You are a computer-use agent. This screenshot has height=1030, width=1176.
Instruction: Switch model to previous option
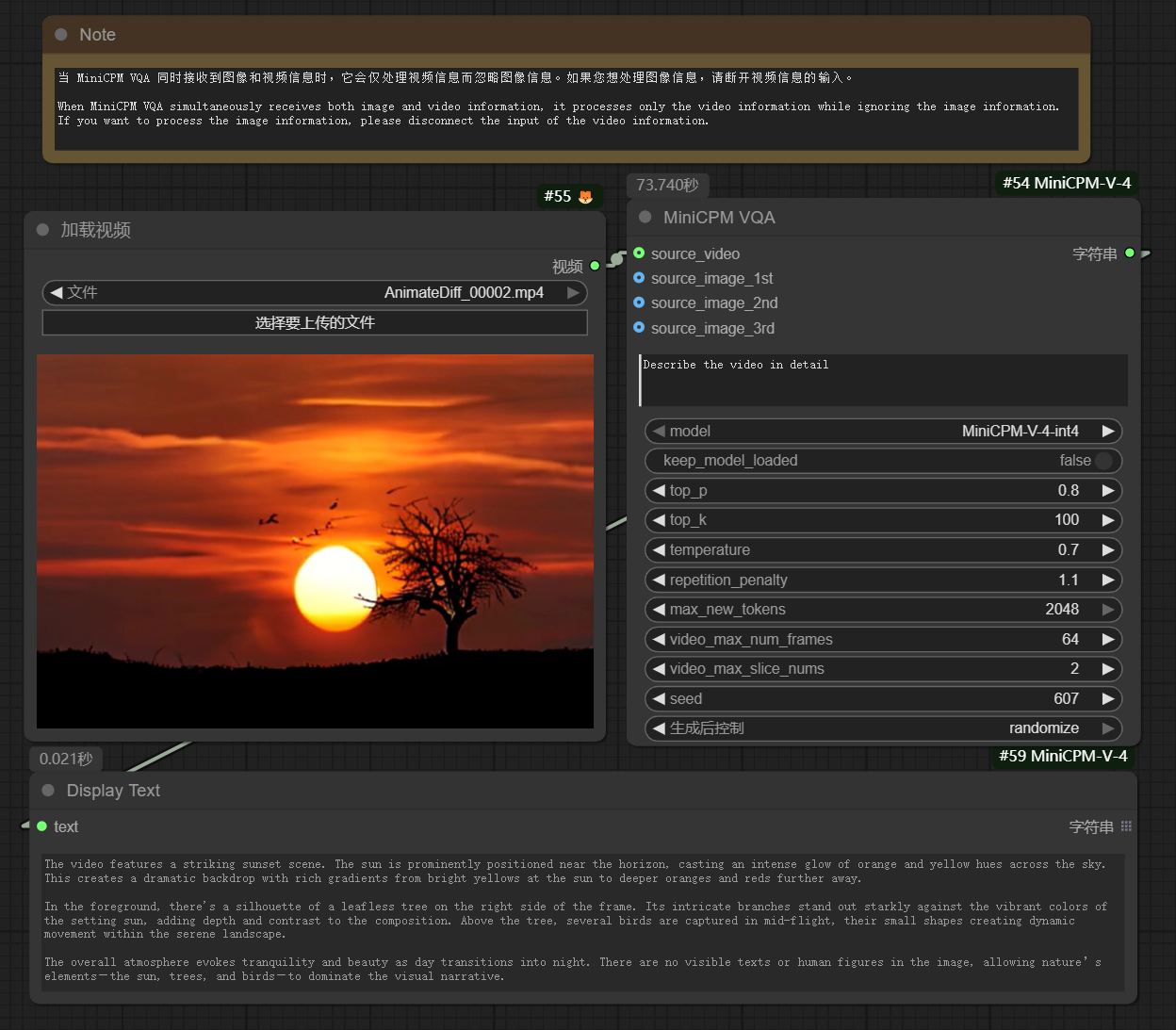click(659, 432)
